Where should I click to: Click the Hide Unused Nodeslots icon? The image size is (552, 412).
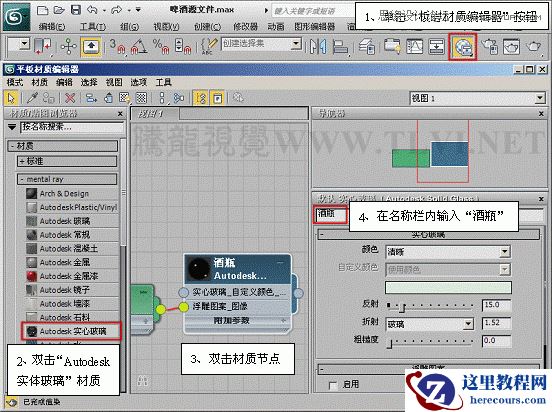[108, 98]
